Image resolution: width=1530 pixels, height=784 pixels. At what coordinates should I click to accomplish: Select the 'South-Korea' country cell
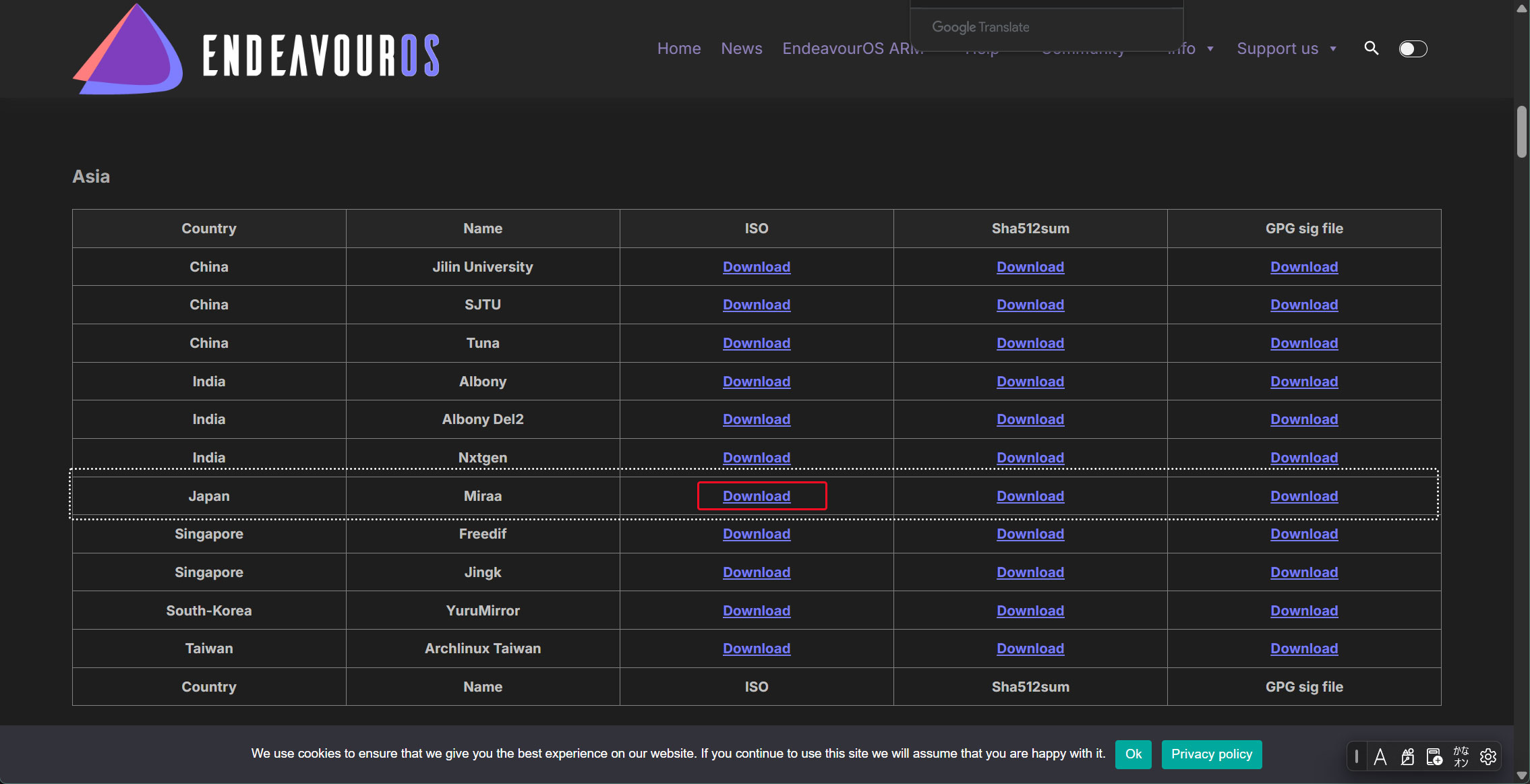[209, 611]
